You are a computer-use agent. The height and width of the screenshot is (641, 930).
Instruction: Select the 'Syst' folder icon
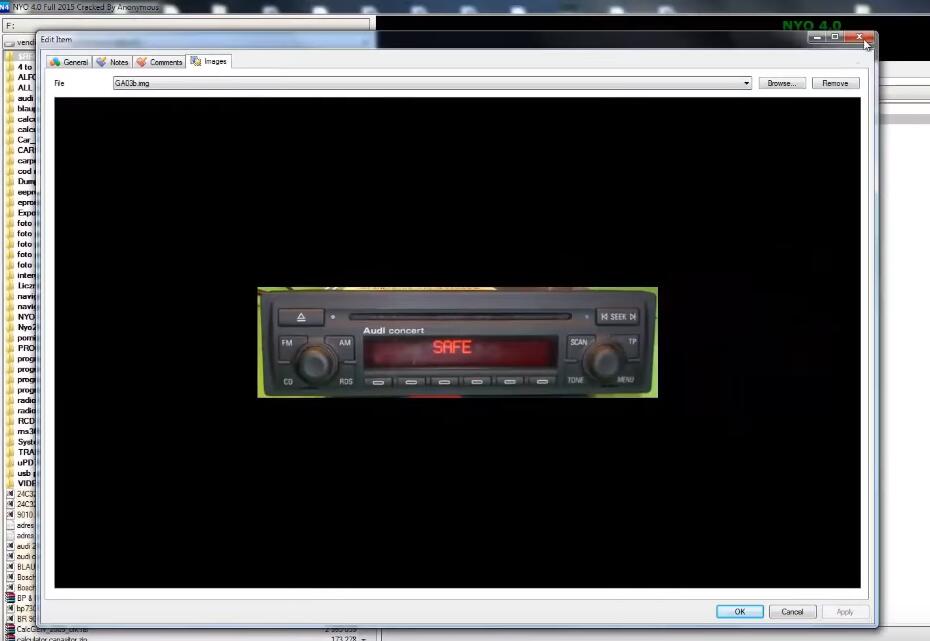click(x=10, y=442)
